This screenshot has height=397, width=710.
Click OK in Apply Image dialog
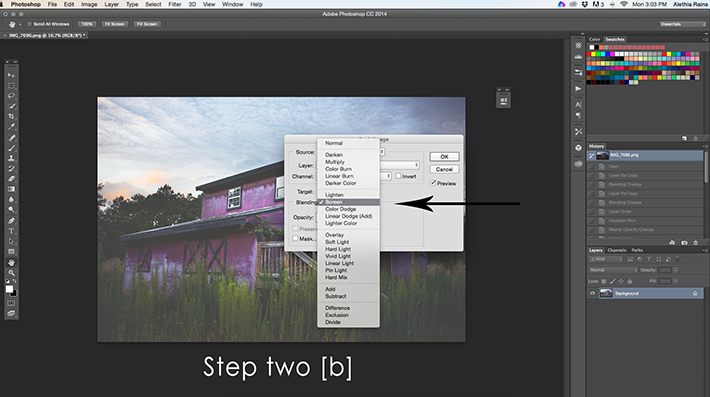tap(444, 157)
